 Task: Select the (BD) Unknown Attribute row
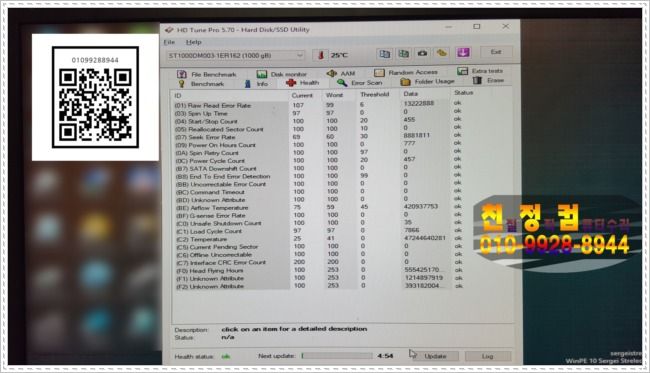coord(318,199)
